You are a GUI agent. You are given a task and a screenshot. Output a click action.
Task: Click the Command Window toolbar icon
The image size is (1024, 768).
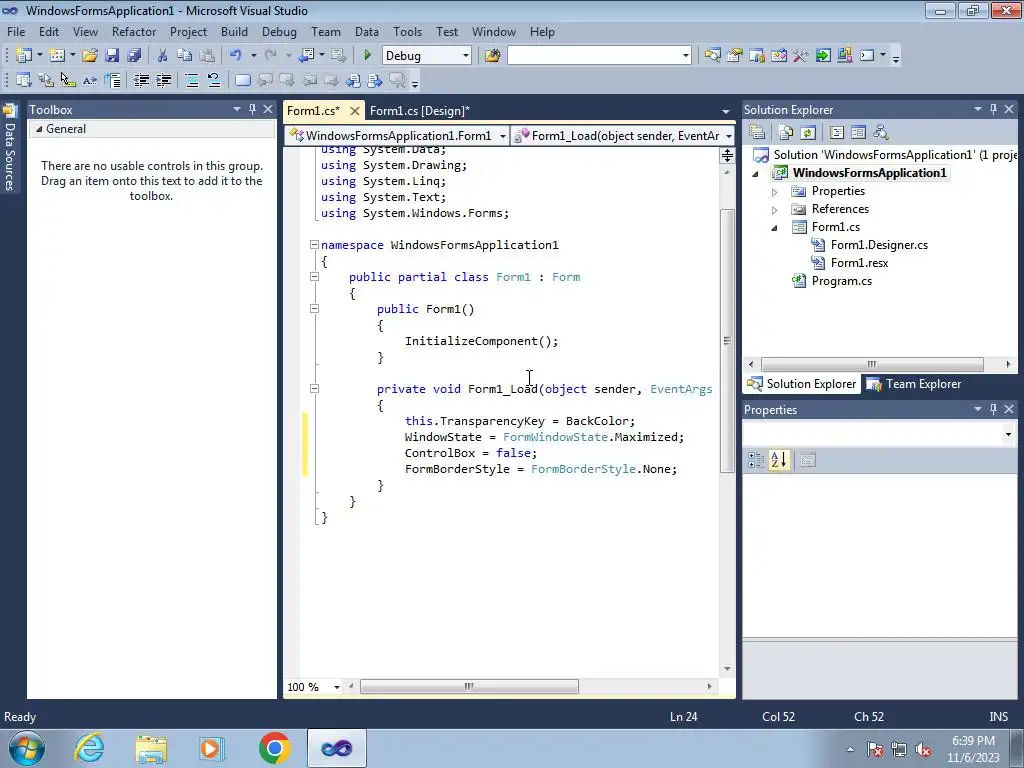click(867, 56)
